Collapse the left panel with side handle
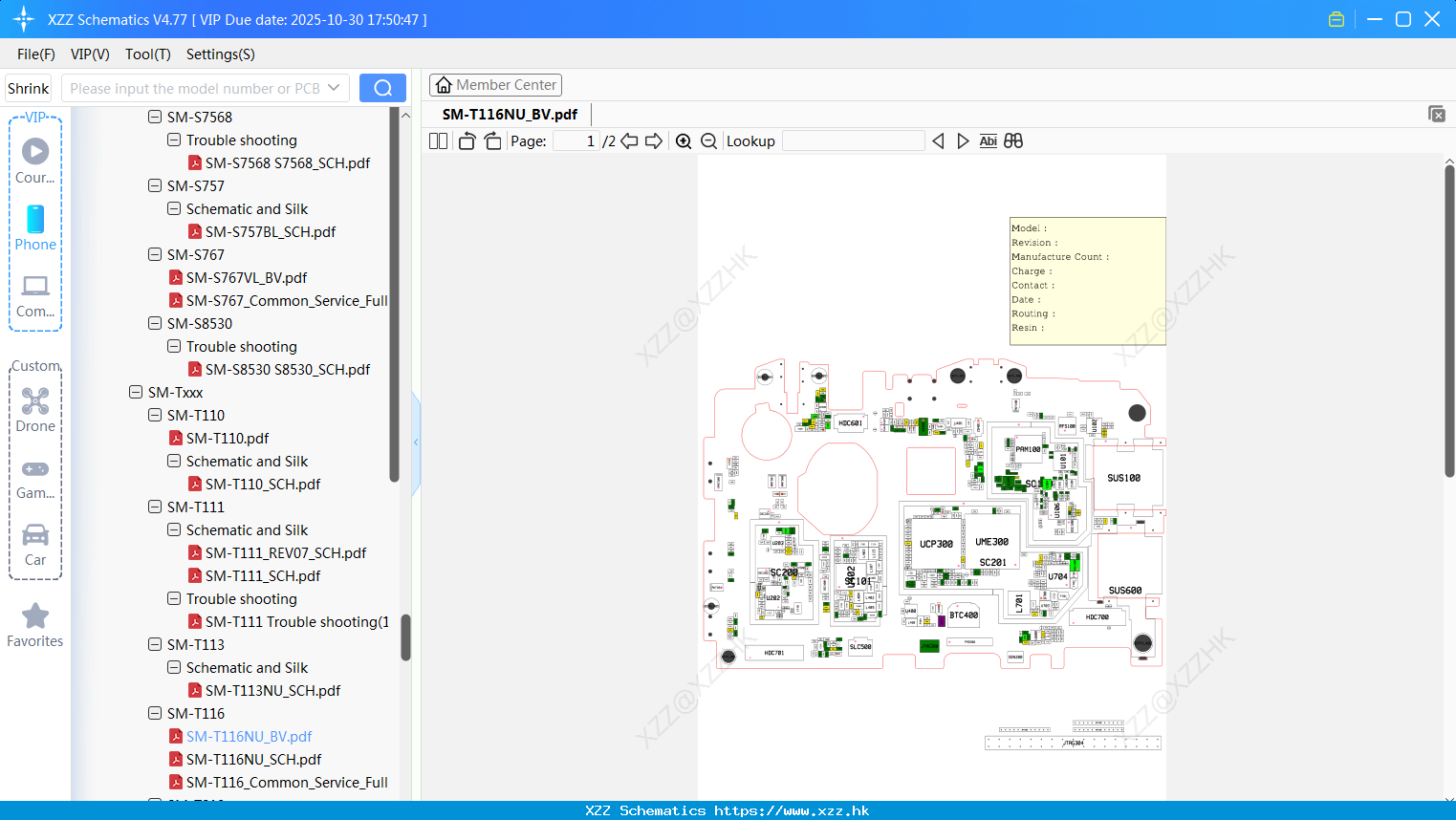The height and width of the screenshot is (820, 1456). coord(416,442)
